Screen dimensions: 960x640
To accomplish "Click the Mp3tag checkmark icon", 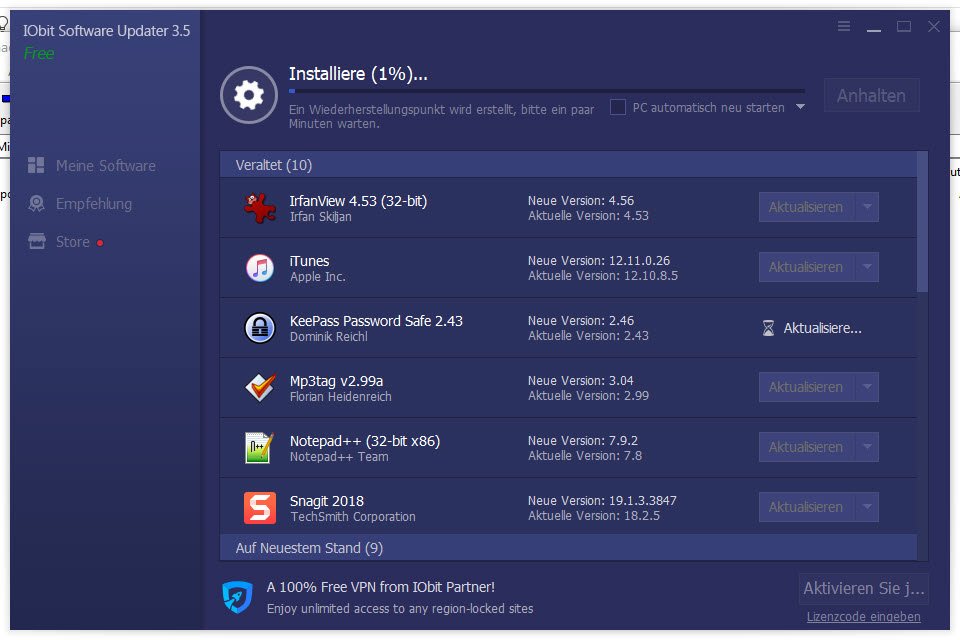I will [x=260, y=388].
